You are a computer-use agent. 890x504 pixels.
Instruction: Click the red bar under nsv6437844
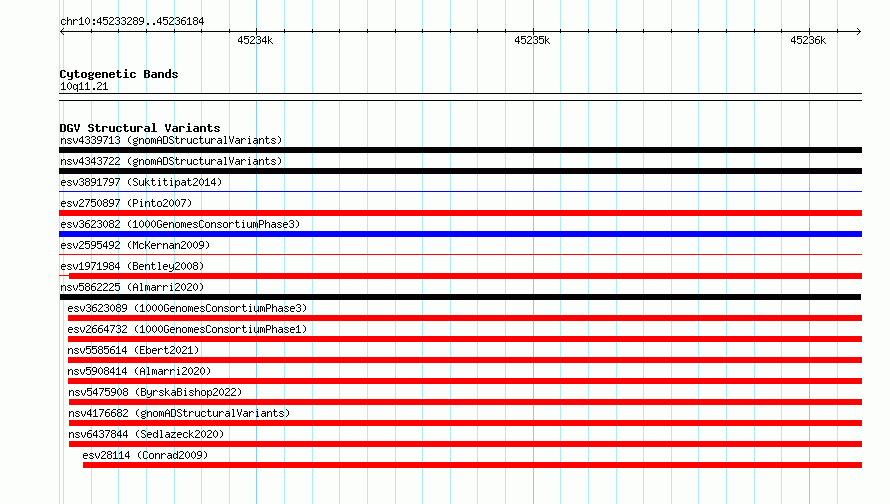coord(465,444)
